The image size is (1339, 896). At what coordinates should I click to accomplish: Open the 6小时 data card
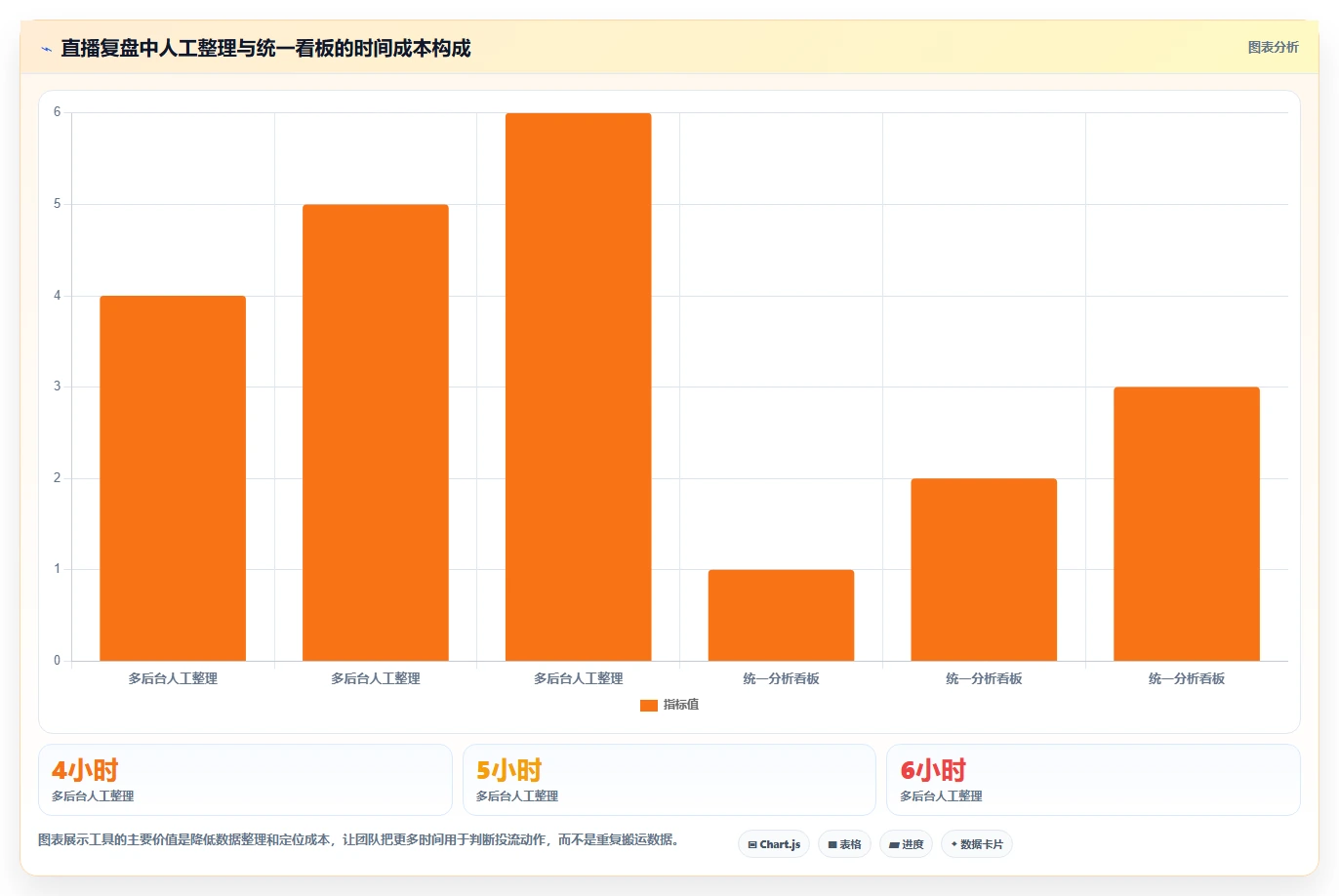tap(1093, 780)
